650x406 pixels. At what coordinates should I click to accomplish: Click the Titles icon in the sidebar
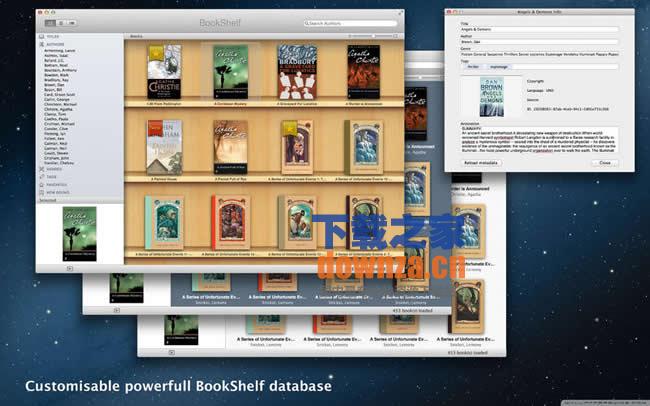[x=41, y=37]
